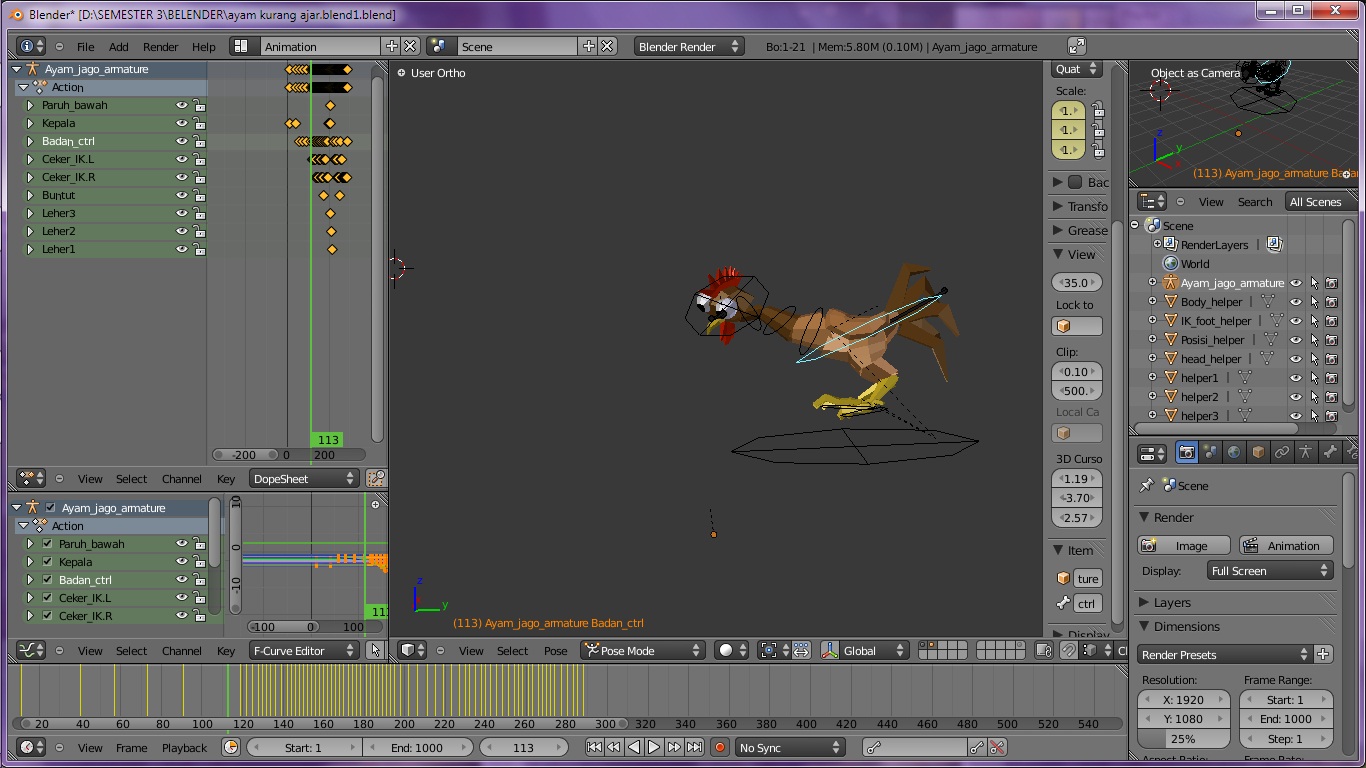Click the Animation render button
Screen dimensions: 1366x768
point(1285,546)
